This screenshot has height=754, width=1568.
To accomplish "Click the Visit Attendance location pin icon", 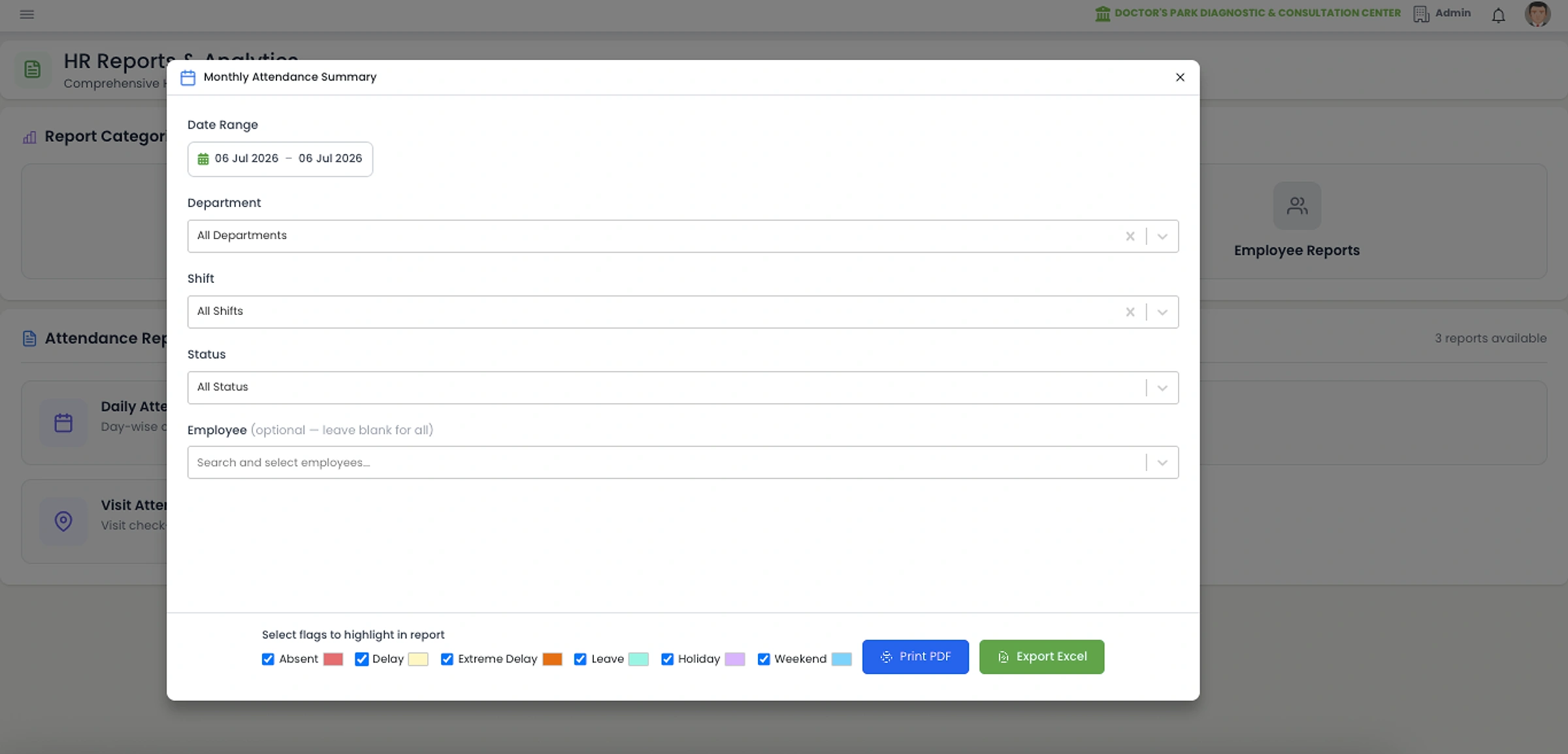I will [63, 521].
